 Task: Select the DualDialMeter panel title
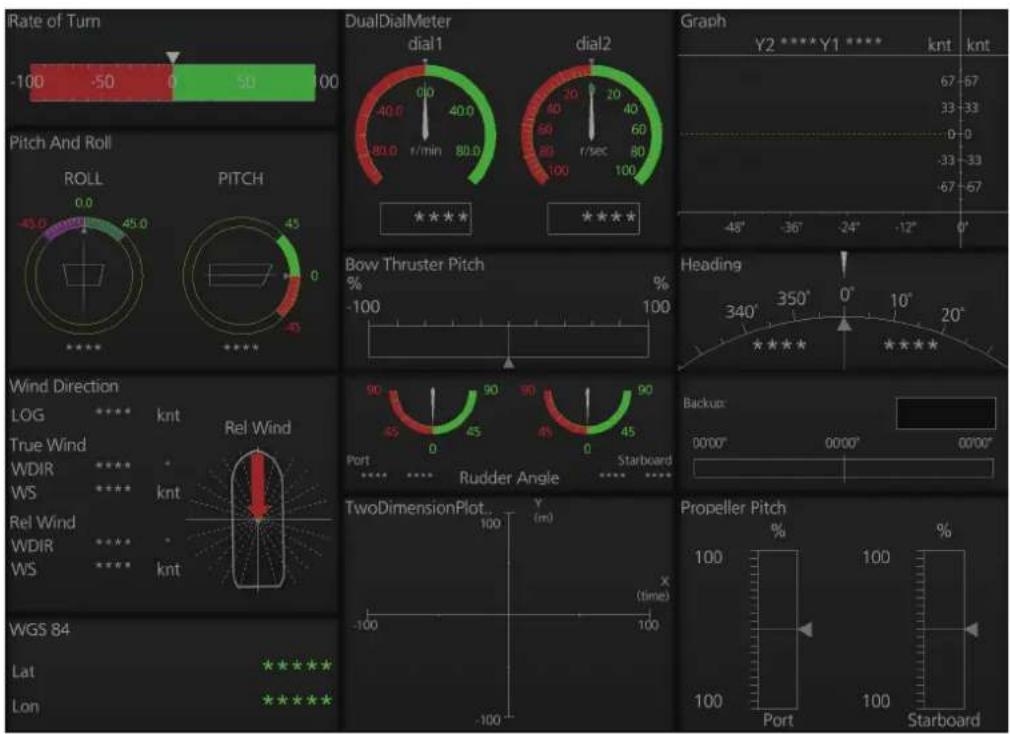click(398, 21)
